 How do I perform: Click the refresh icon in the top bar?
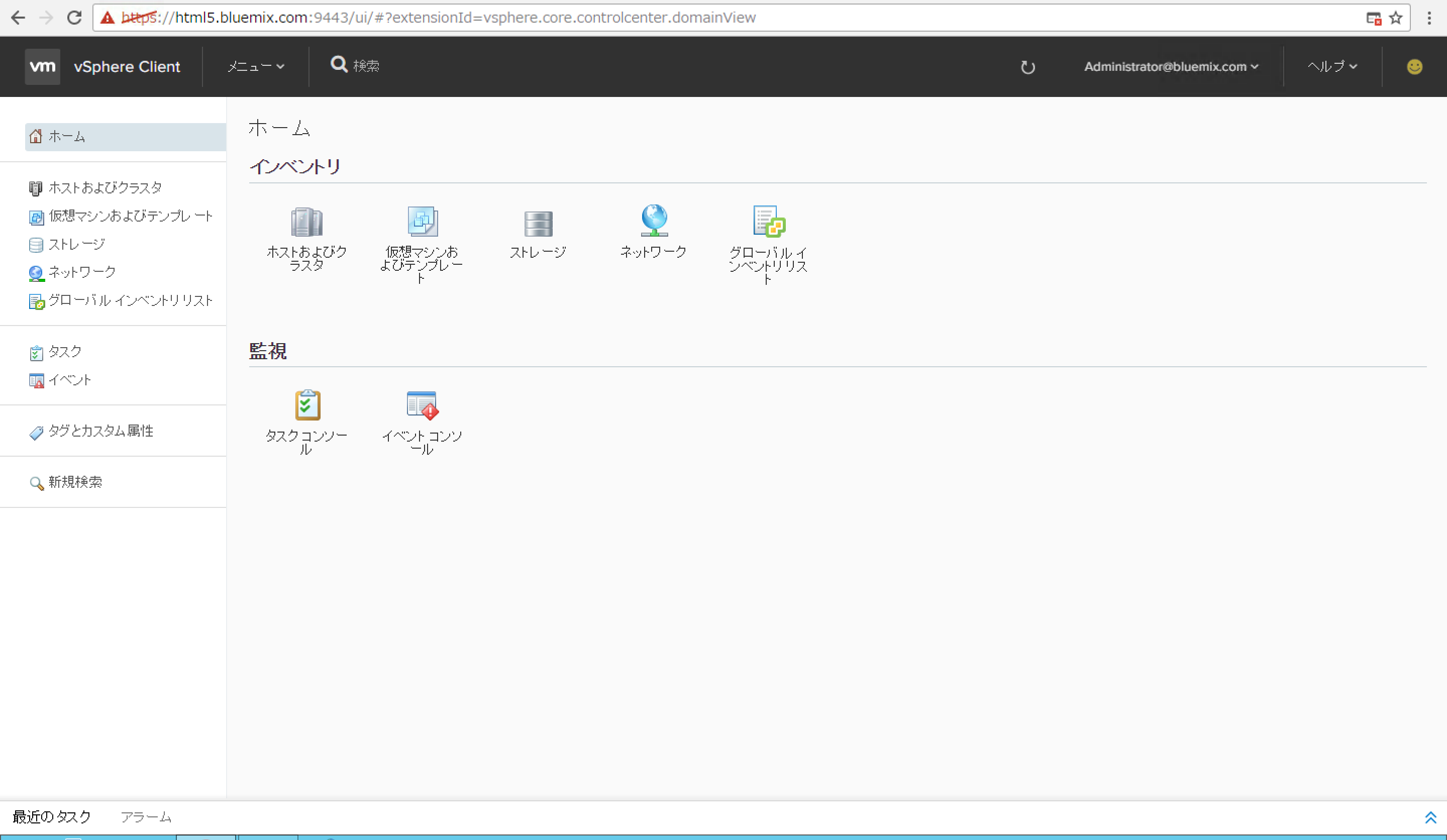[1028, 67]
